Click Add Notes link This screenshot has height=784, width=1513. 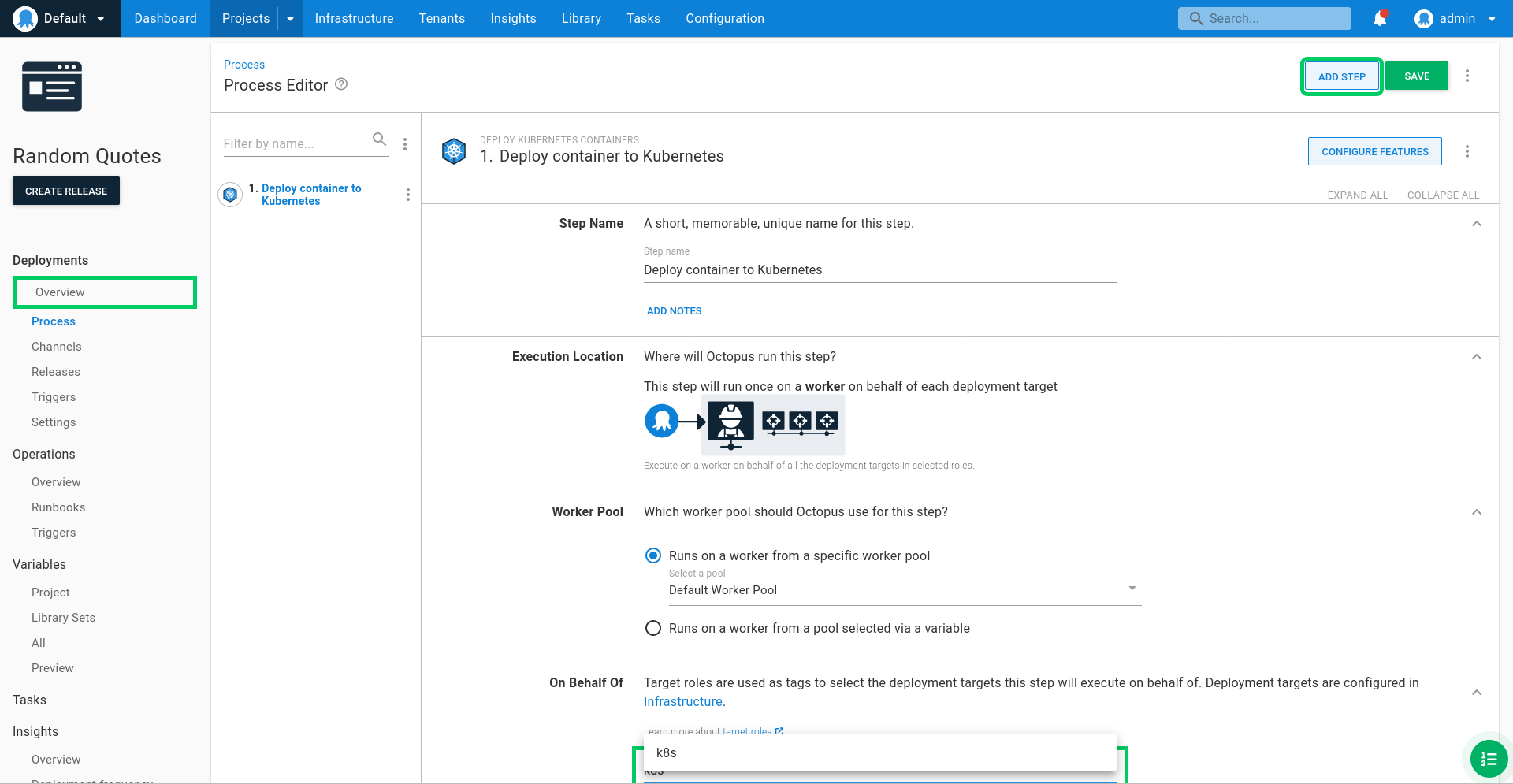pos(675,311)
